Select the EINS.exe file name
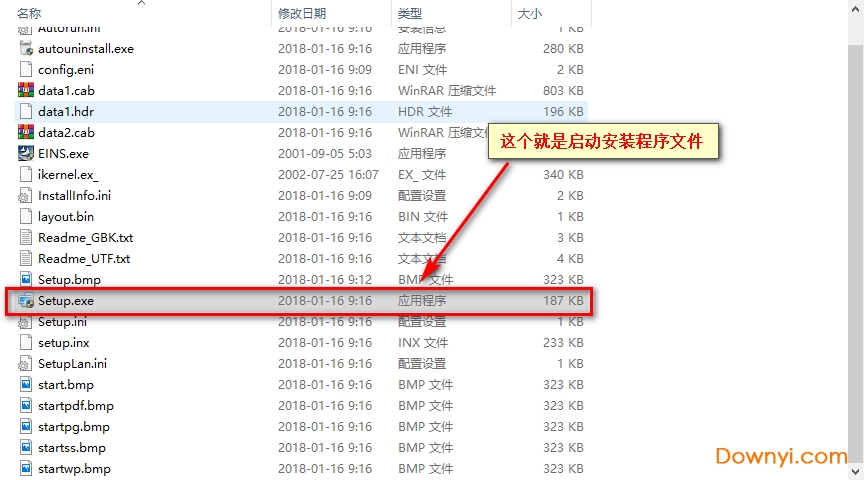 tap(63, 153)
